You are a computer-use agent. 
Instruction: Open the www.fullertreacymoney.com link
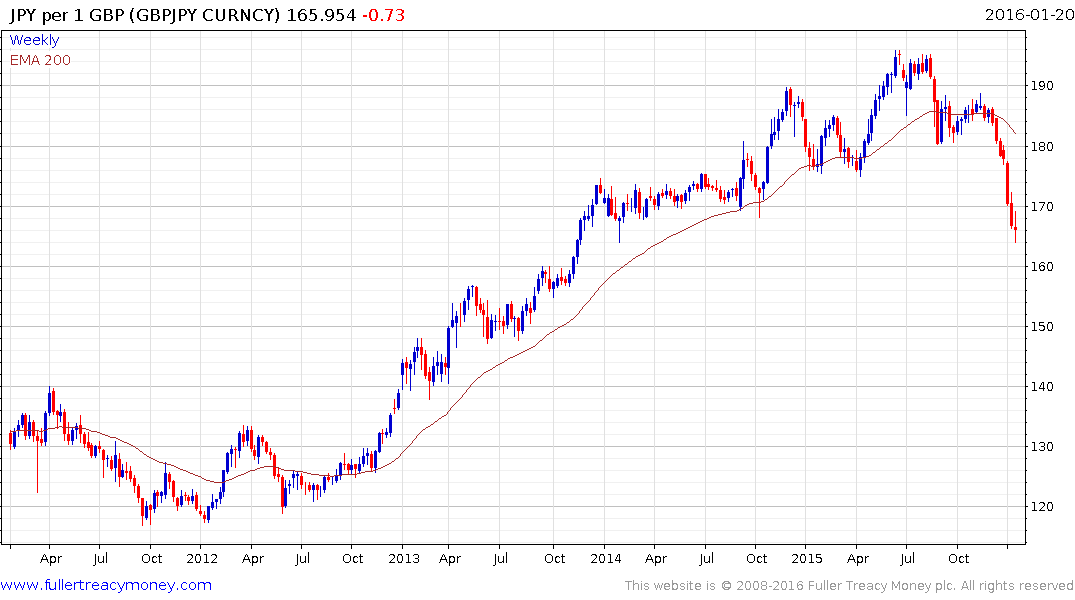tap(106, 585)
